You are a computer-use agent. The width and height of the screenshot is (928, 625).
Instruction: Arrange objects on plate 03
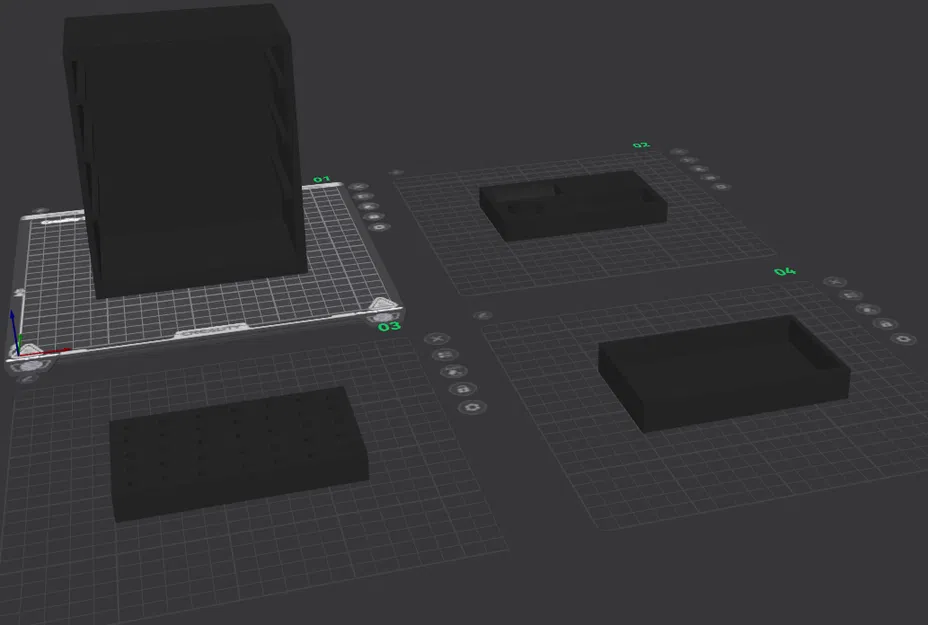pos(454,371)
